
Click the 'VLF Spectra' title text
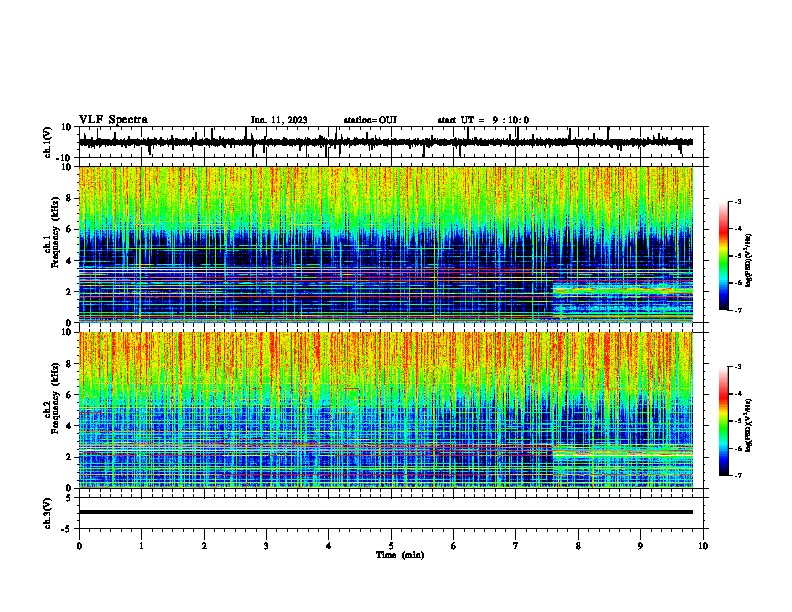point(113,120)
